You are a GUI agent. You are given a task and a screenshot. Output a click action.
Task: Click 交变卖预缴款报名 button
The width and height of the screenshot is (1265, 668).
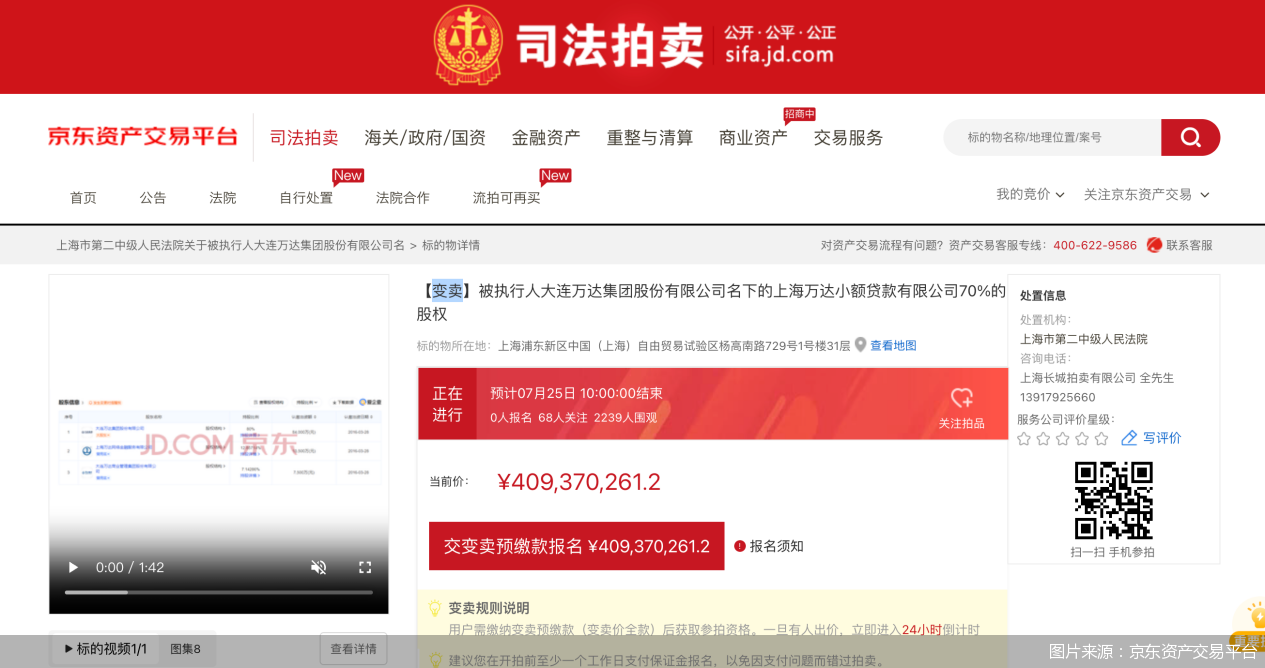[x=576, y=546]
